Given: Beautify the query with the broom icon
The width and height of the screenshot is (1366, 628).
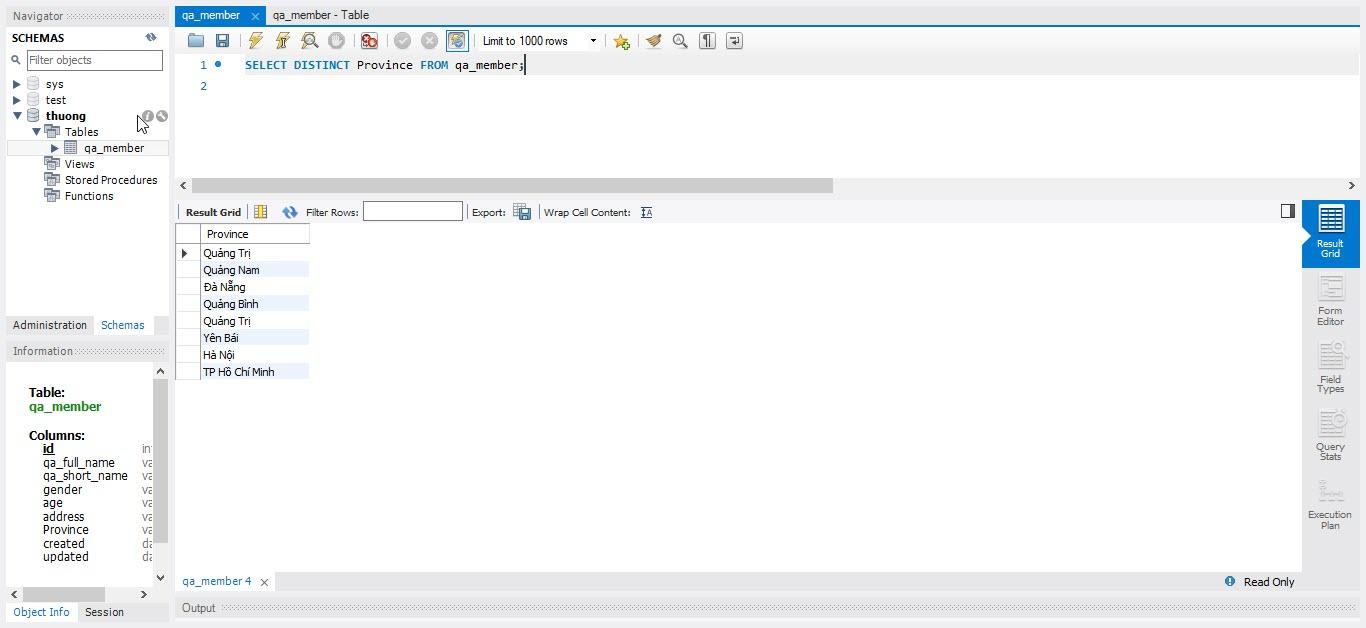Looking at the screenshot, I should (653, 41).
